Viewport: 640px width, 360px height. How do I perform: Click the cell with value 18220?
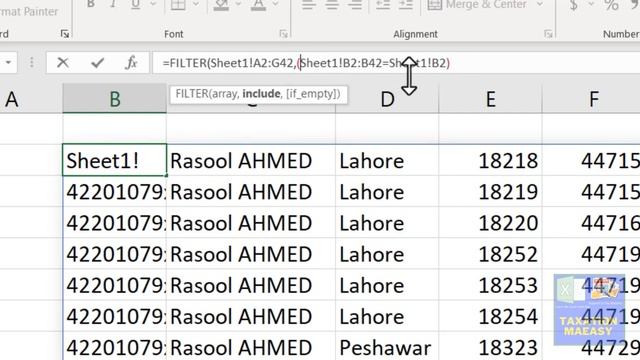point(490,223)
